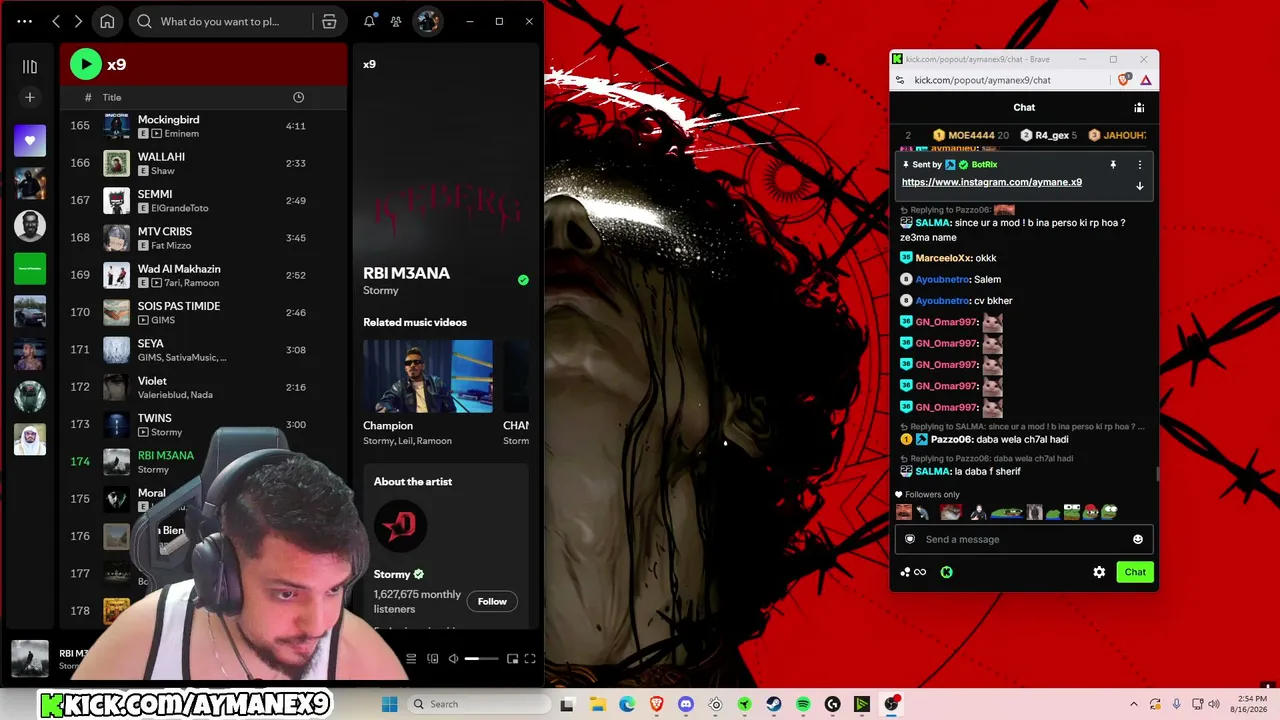Select the track SEYA
The image size is (1280, 720).
click(x=203, y=350)
